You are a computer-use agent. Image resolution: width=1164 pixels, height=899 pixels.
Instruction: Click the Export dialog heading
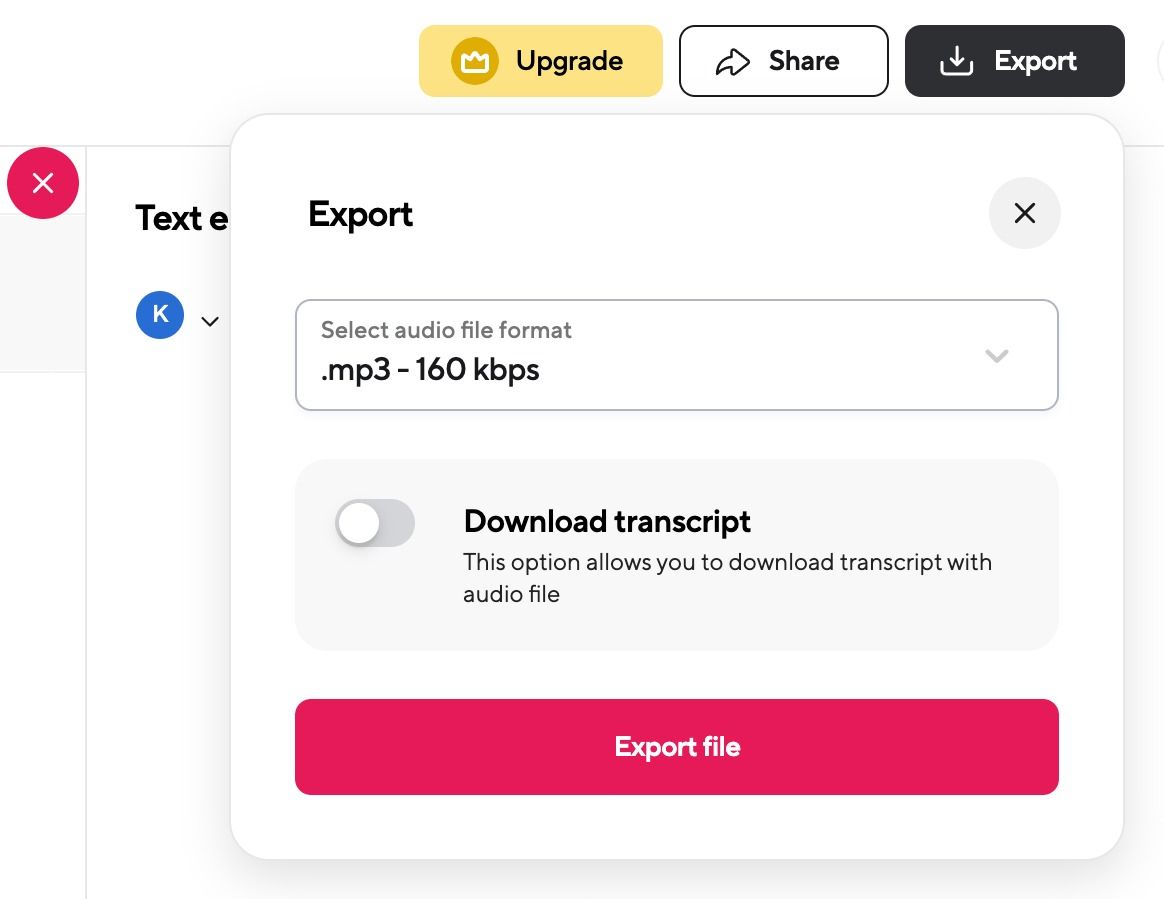(360, 214)
